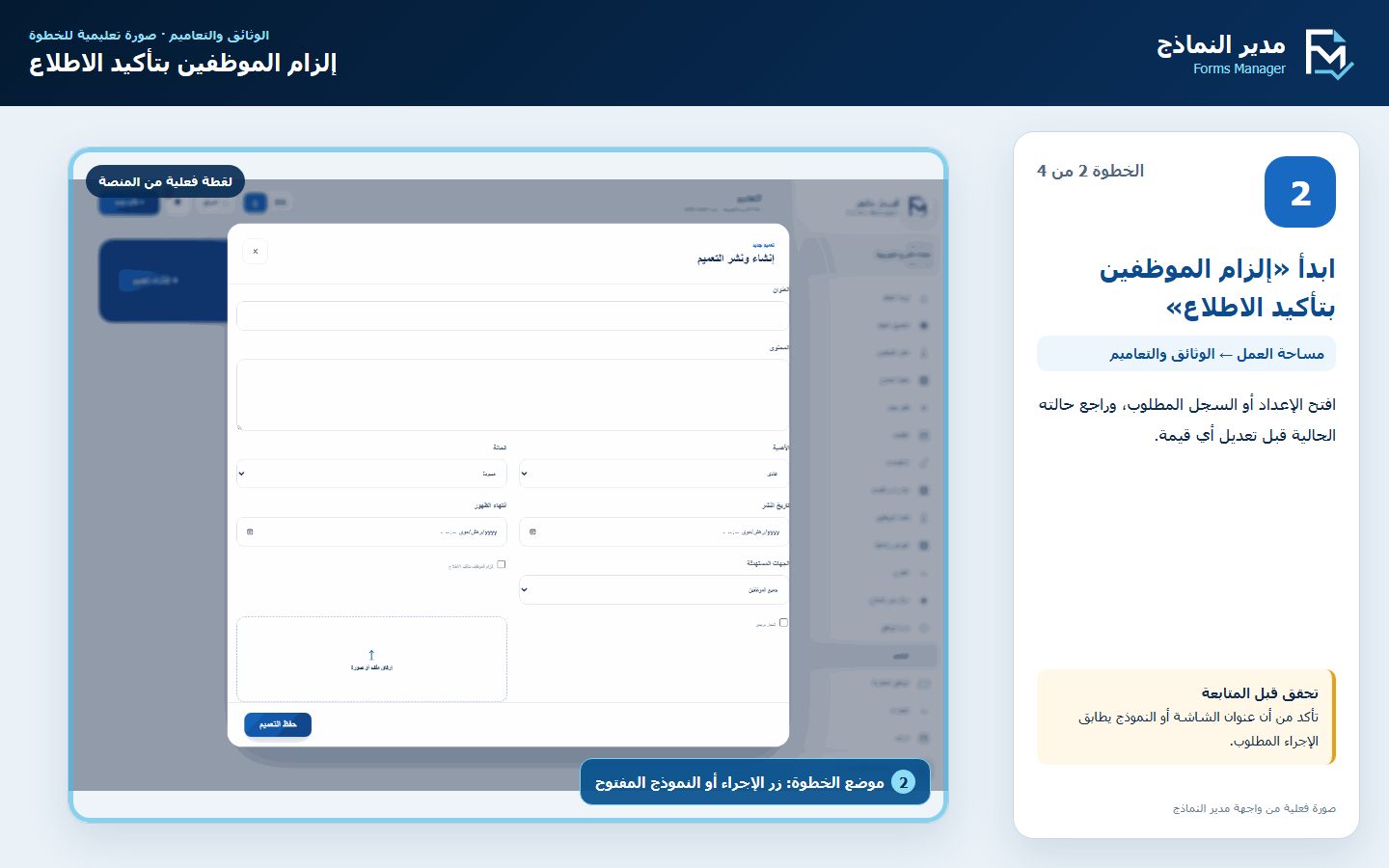Image resolution: width=1389 pixels, height=868 pixels.
Task: Tick the checkbox under الجهات المستهدفة dropdown
Action: click(783, 623)
